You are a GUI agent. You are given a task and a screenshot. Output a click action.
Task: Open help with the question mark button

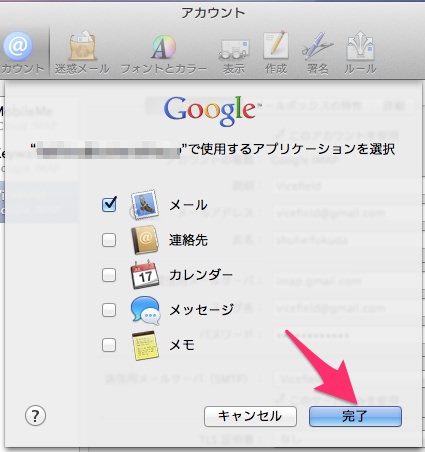tap(35, 416)
